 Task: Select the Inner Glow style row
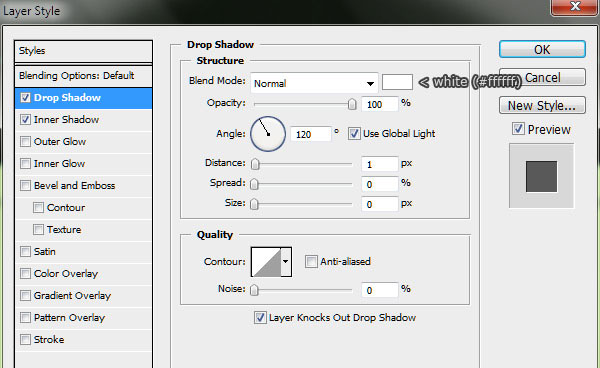83,164
